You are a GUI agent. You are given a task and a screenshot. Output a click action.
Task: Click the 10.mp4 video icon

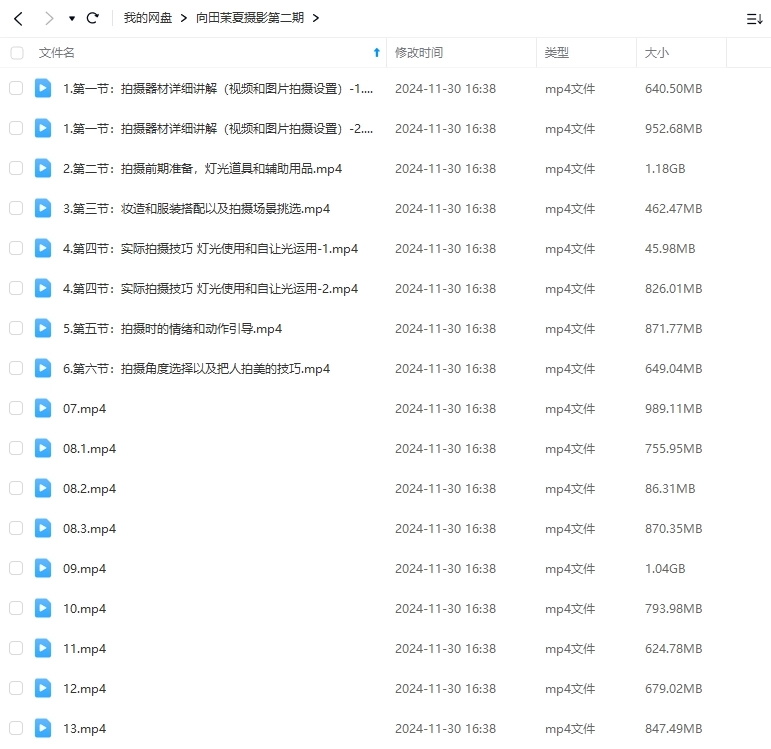pos(43,608)
